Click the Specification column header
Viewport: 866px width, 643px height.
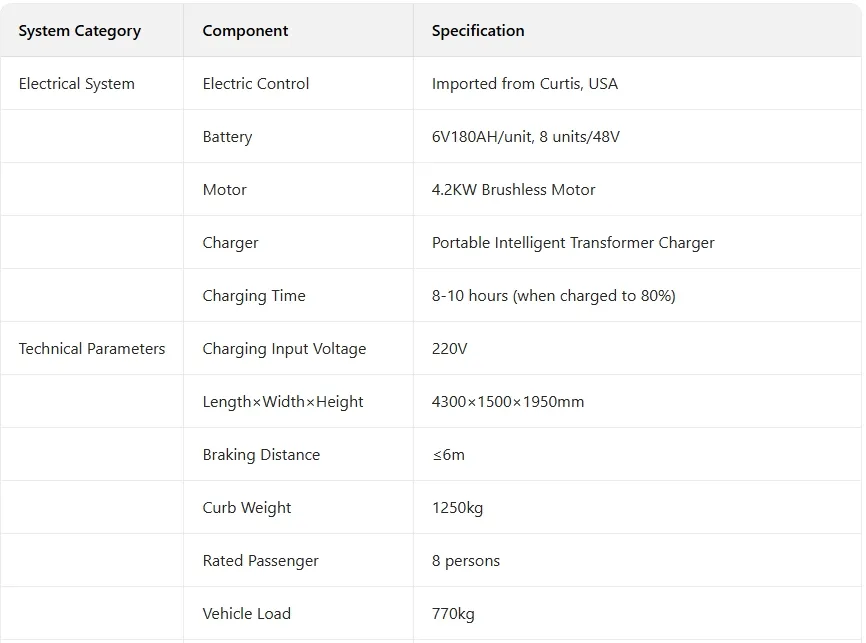click(478, 31)
